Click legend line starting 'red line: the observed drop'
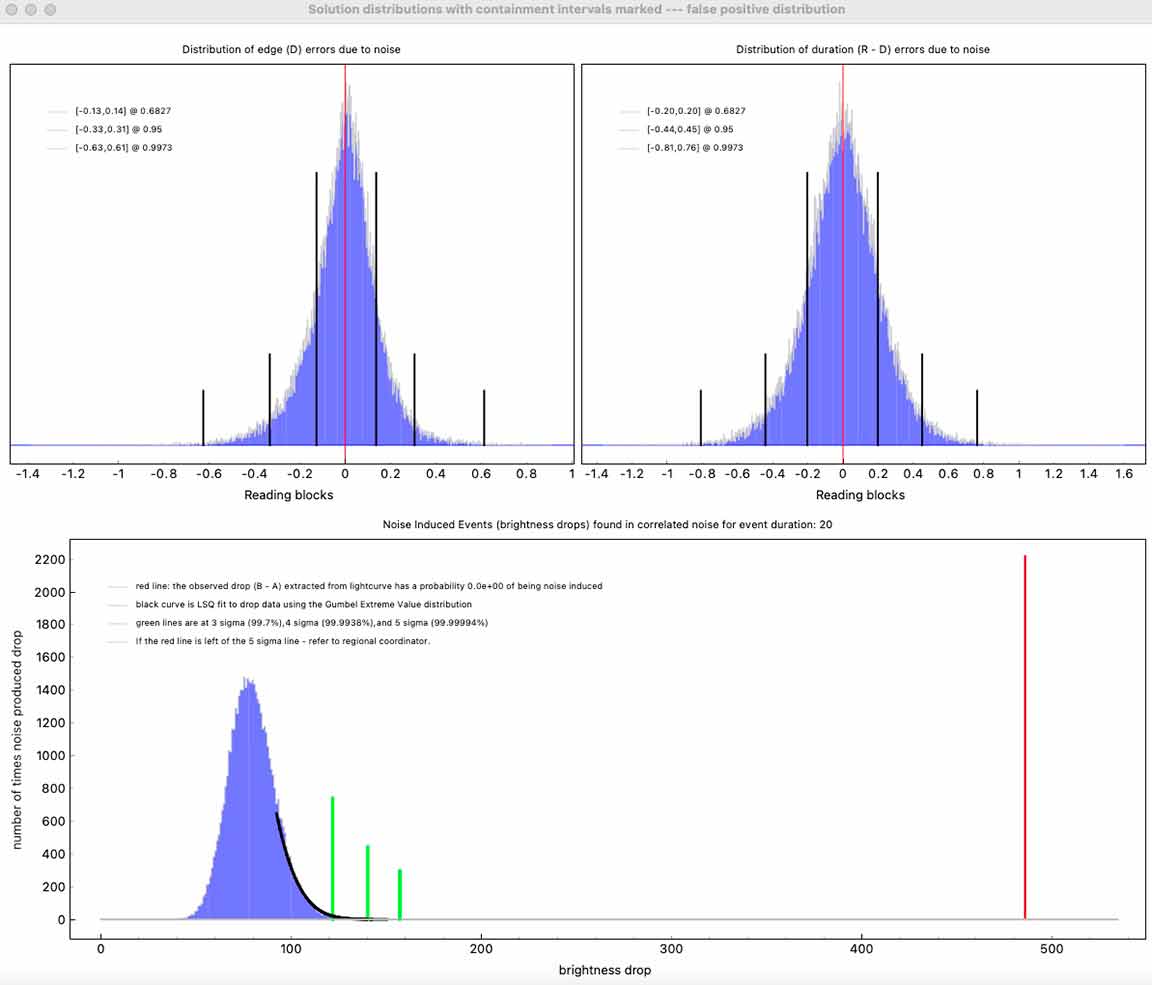1152x985 pixels. click(x=369, y=586)
